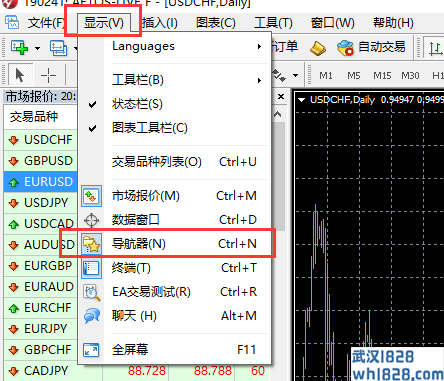Click the market watch icon beside 市场报价(M)

tap(91, 196)
